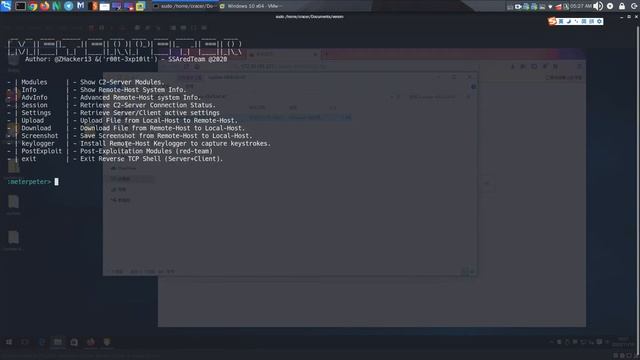The image size is (640, 360).
Task: Click the log out panel icon
Action: (634, 6)
